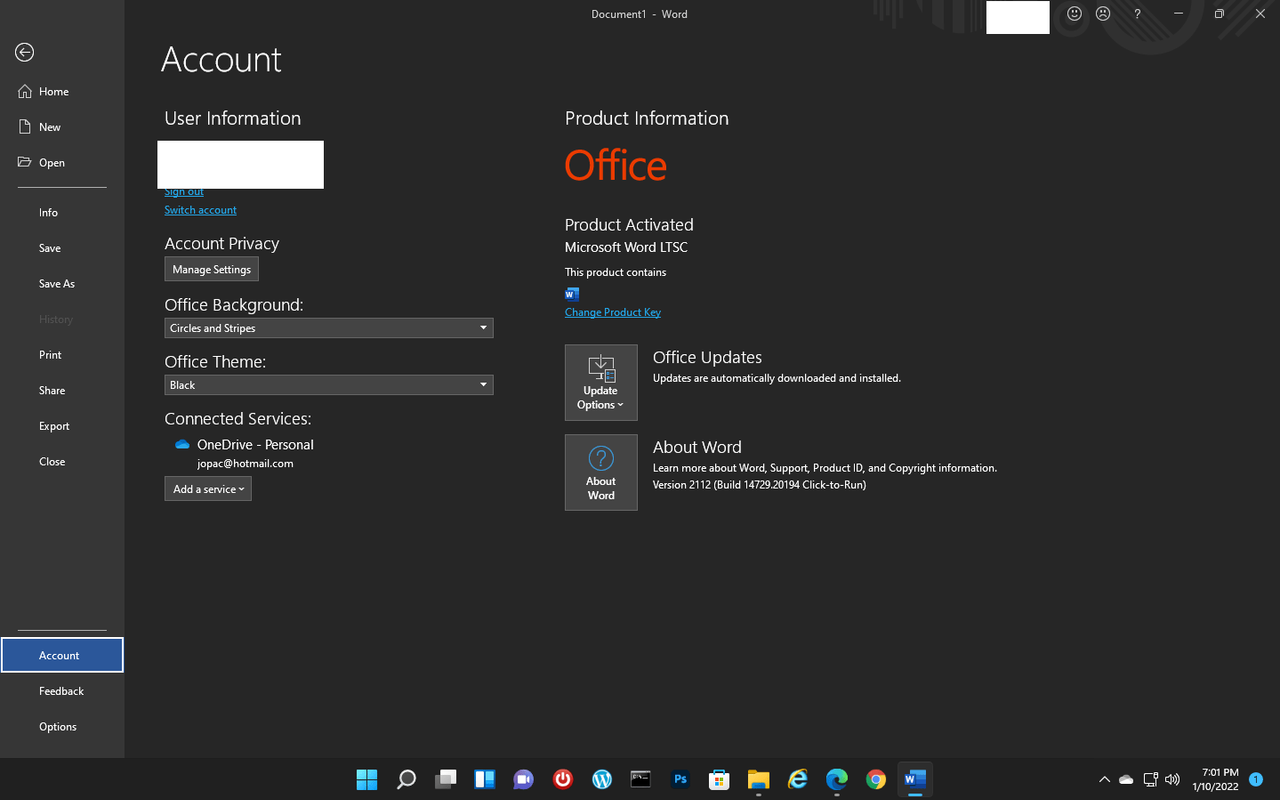
Task: Launch the Chat camera app in taskbar
Action: click(x=523, y=779)
